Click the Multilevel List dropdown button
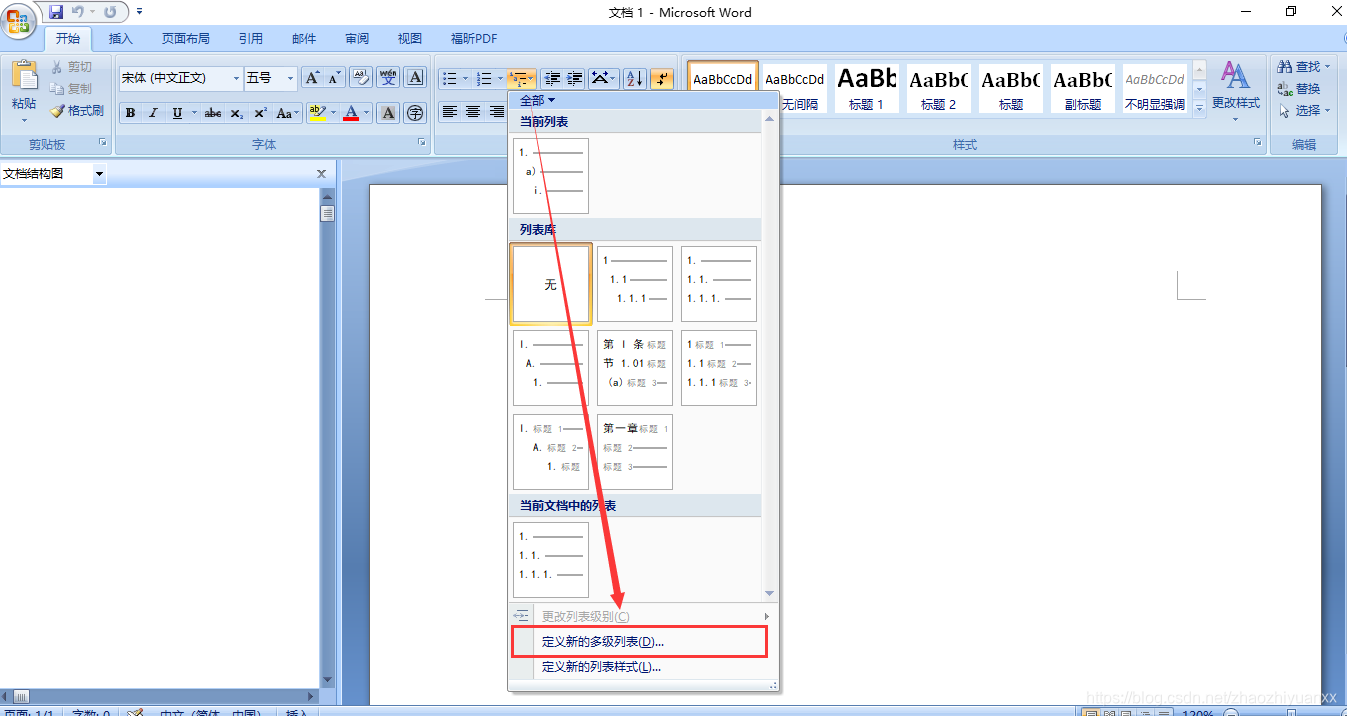Image resolution: width=1347 pixels, height=716 pixels. click(522, 78)
